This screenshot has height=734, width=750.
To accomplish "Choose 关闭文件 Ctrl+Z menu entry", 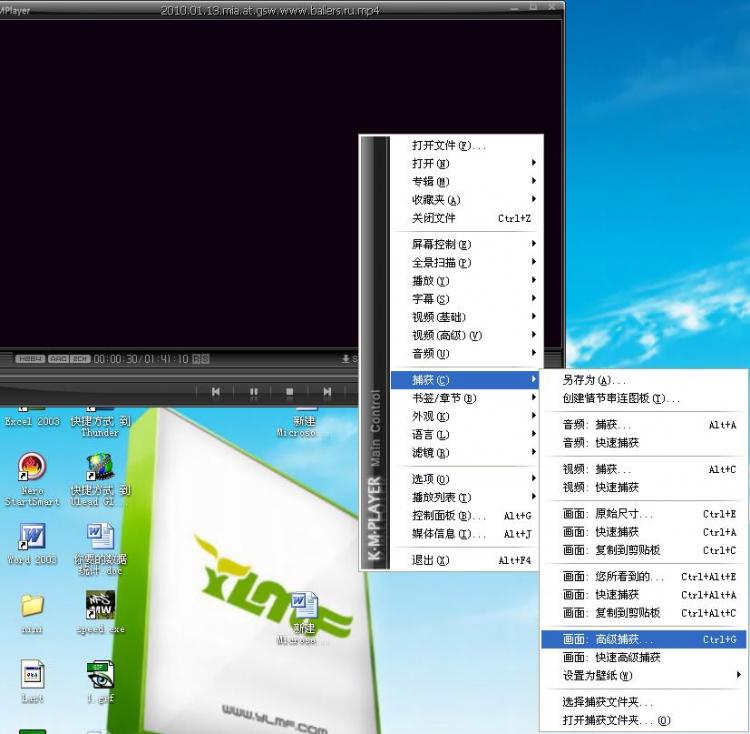I will [x=465, y=218].
